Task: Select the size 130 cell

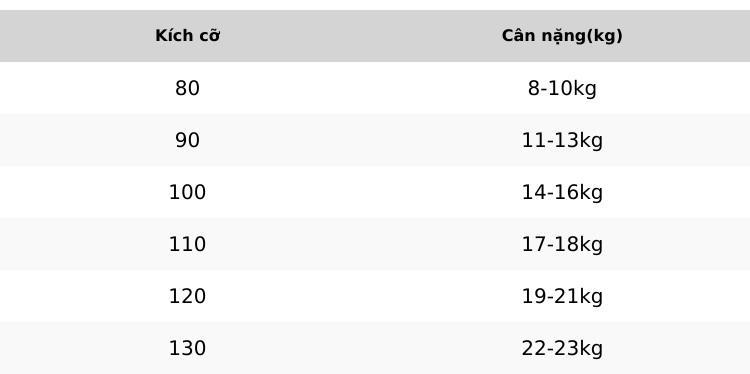Action: click(x=188, y=348)
